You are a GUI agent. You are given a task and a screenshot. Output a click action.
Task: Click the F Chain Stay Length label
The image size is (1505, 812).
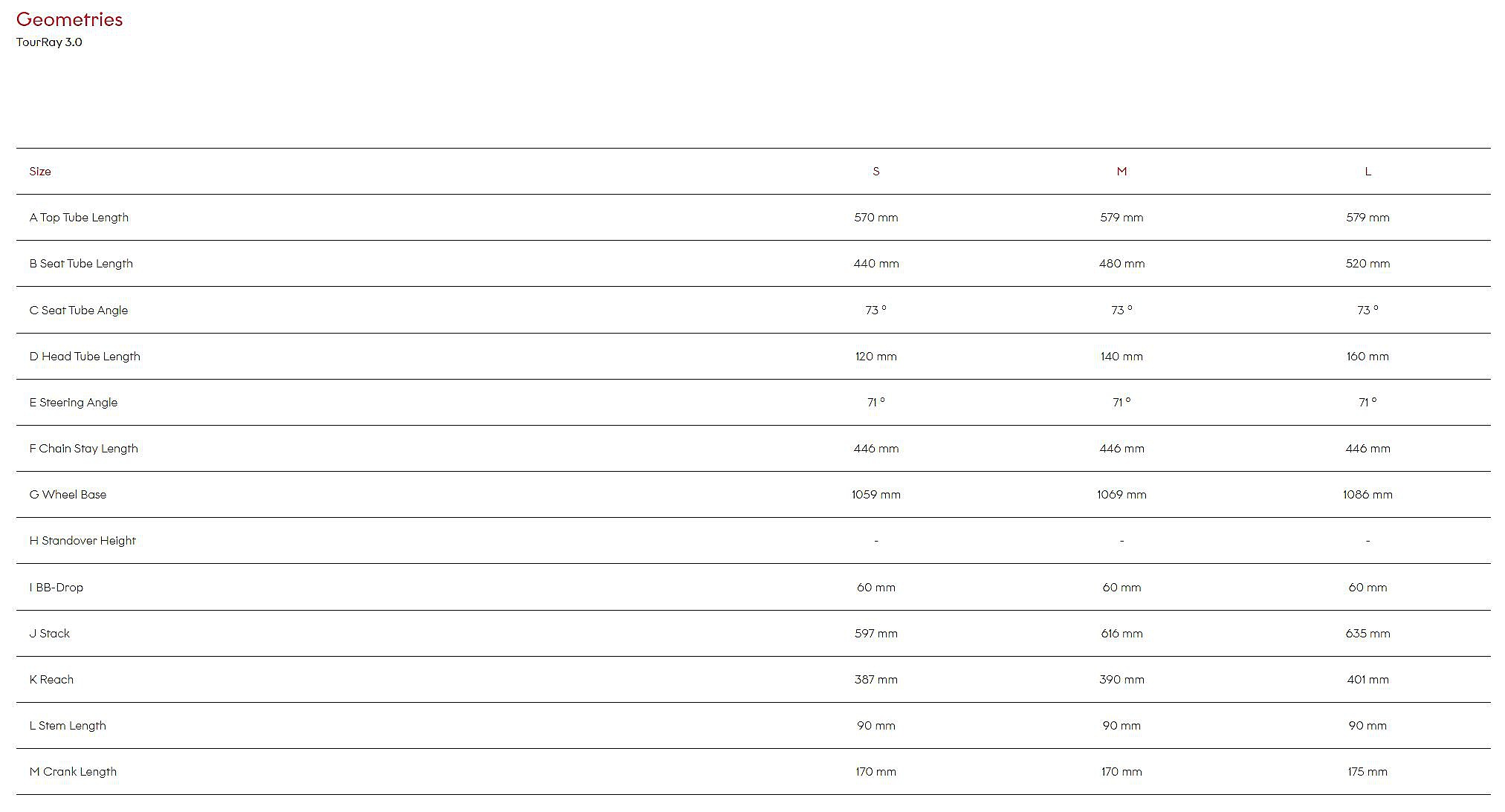pos(83,449)
